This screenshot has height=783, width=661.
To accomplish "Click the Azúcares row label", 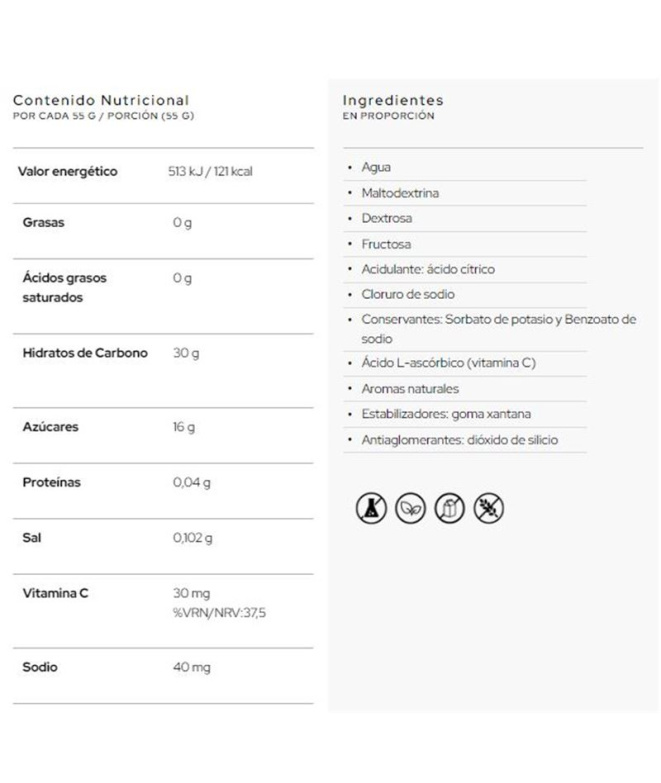I will [x=50, y=427].
